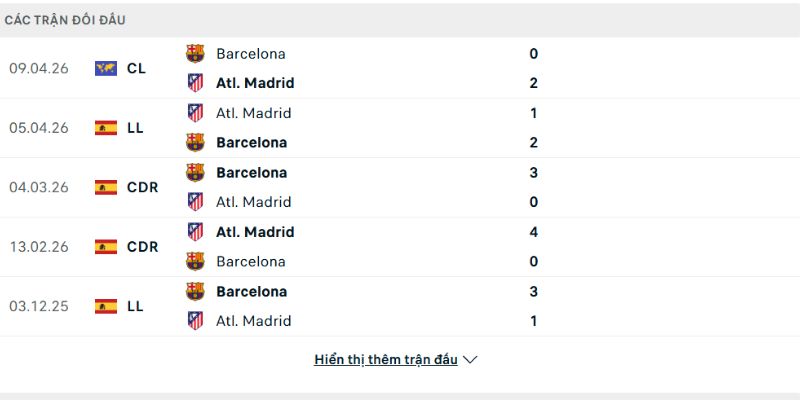Click Barcelona crest in the 09.04.26 match
Image resolution: width=800 pixels, height=400 pixels.
195,54
